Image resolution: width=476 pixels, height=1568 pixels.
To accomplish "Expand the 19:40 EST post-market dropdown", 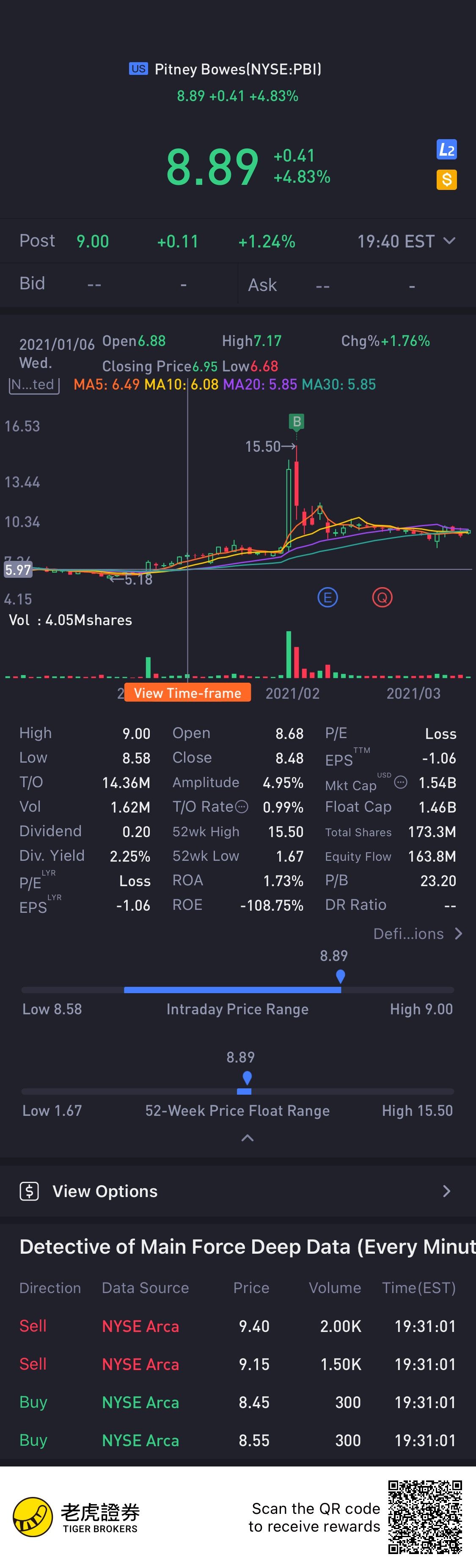I will pos(448,241).
